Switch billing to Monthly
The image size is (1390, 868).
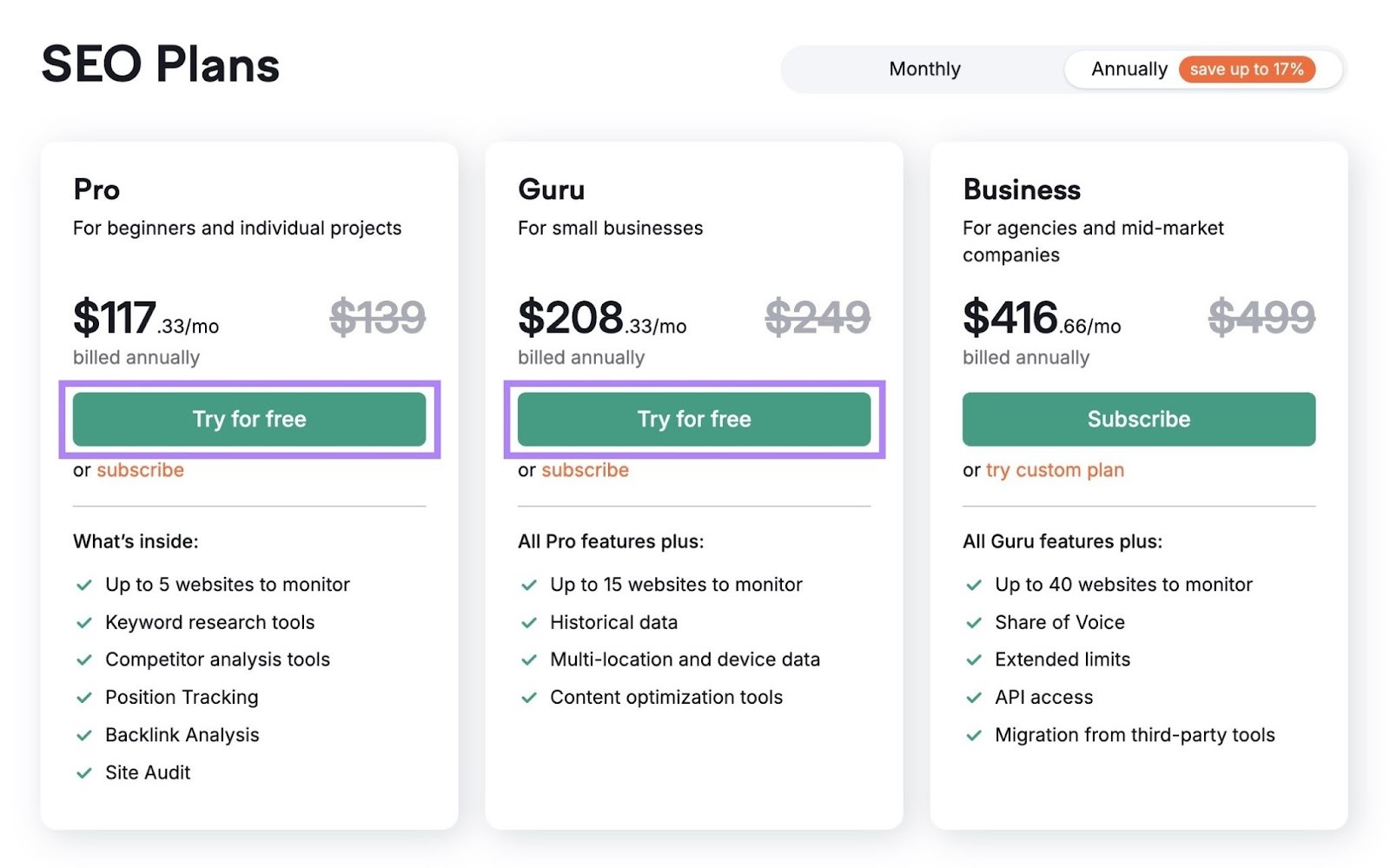[x=924, y=69]
